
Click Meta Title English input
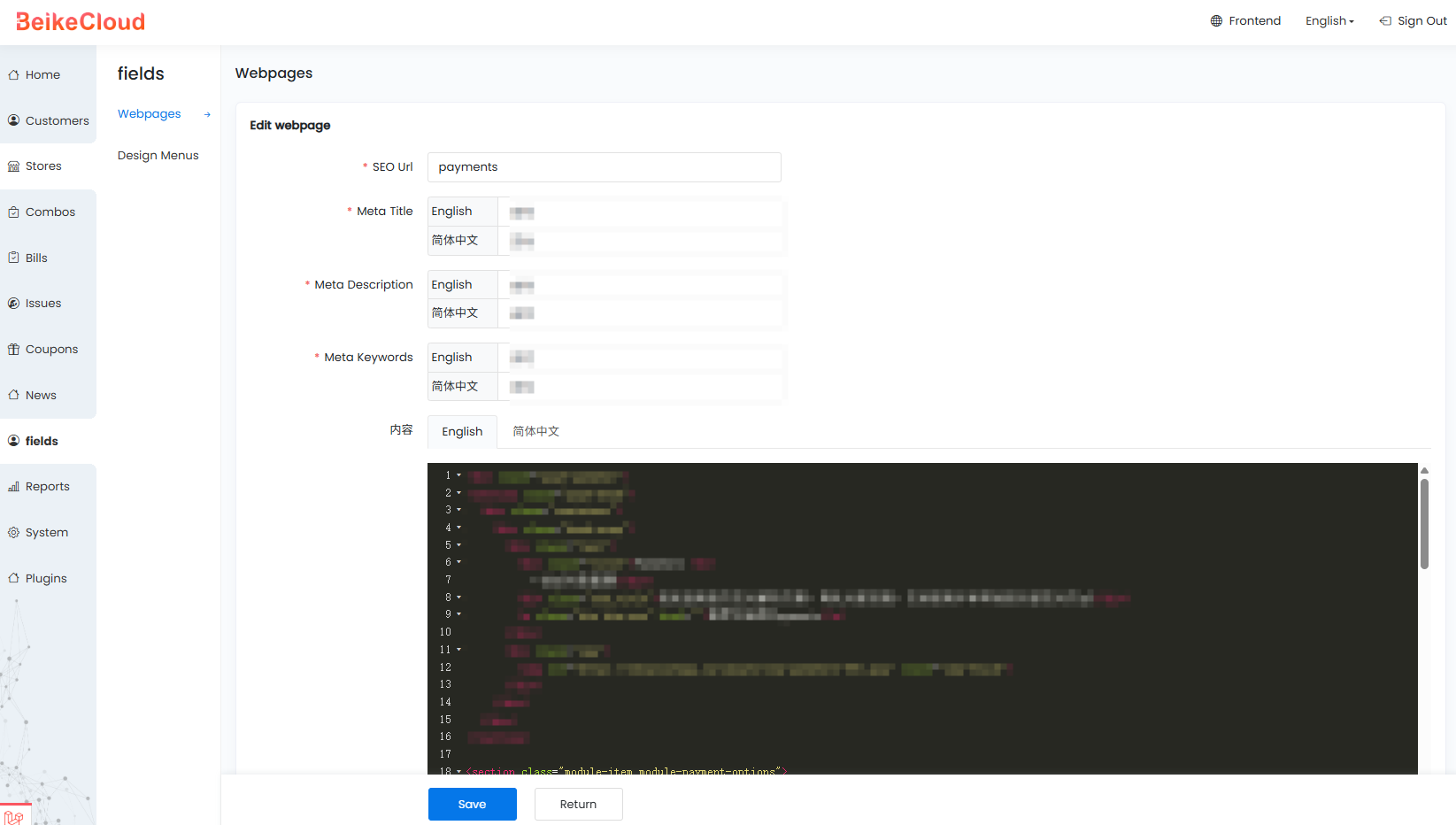(x=640, y=212)
